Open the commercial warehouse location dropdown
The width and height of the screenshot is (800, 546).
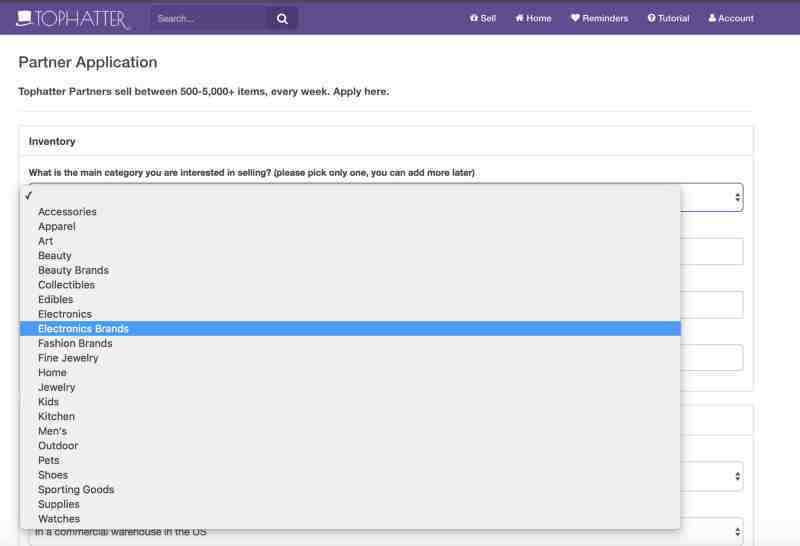pos(386,532)
